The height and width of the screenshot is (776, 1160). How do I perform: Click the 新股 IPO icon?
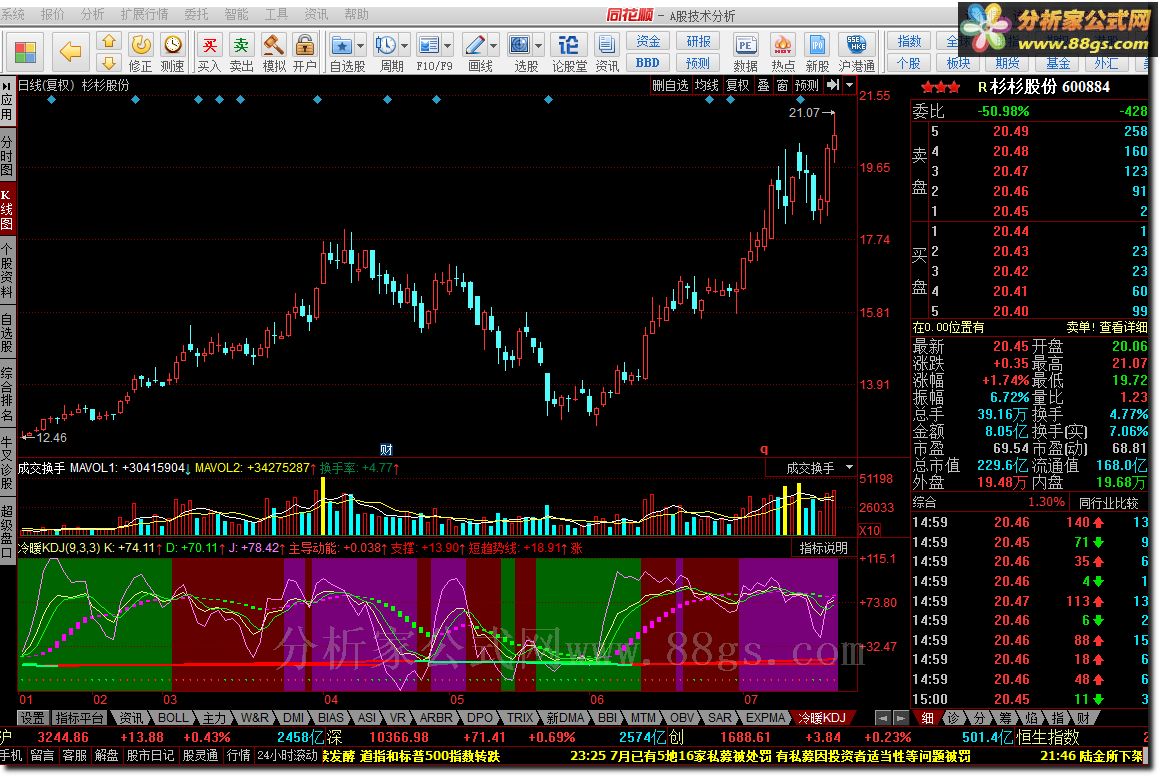click(x=817, y=45)
